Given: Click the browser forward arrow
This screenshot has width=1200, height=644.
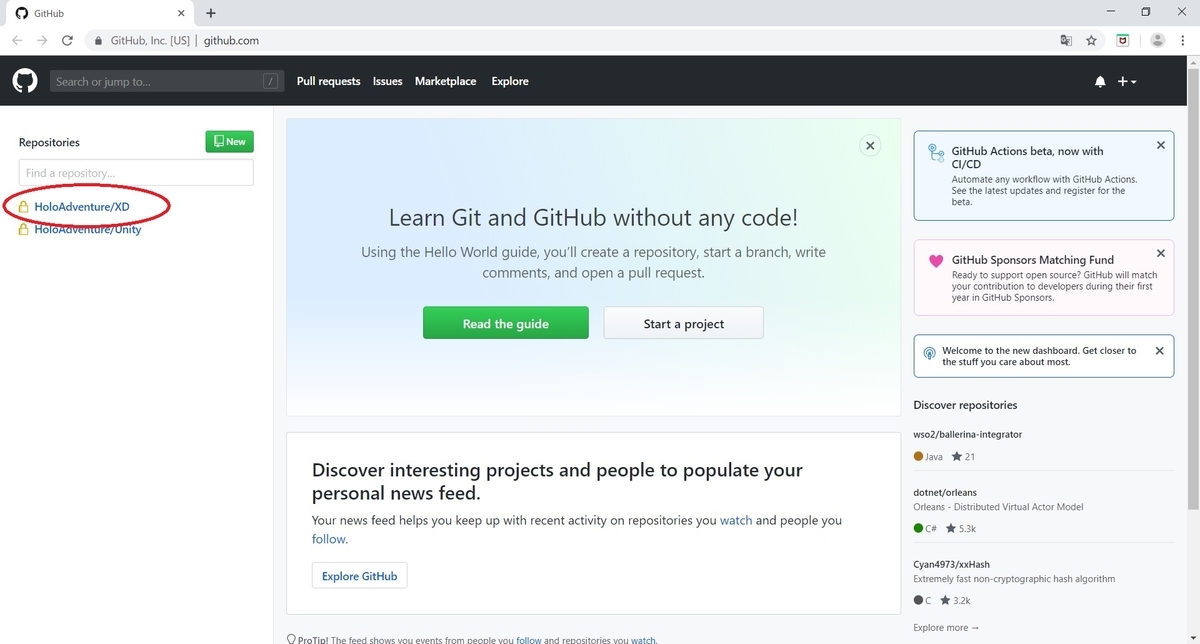Looking at the screenshot, I should click(x=42, y=41).
